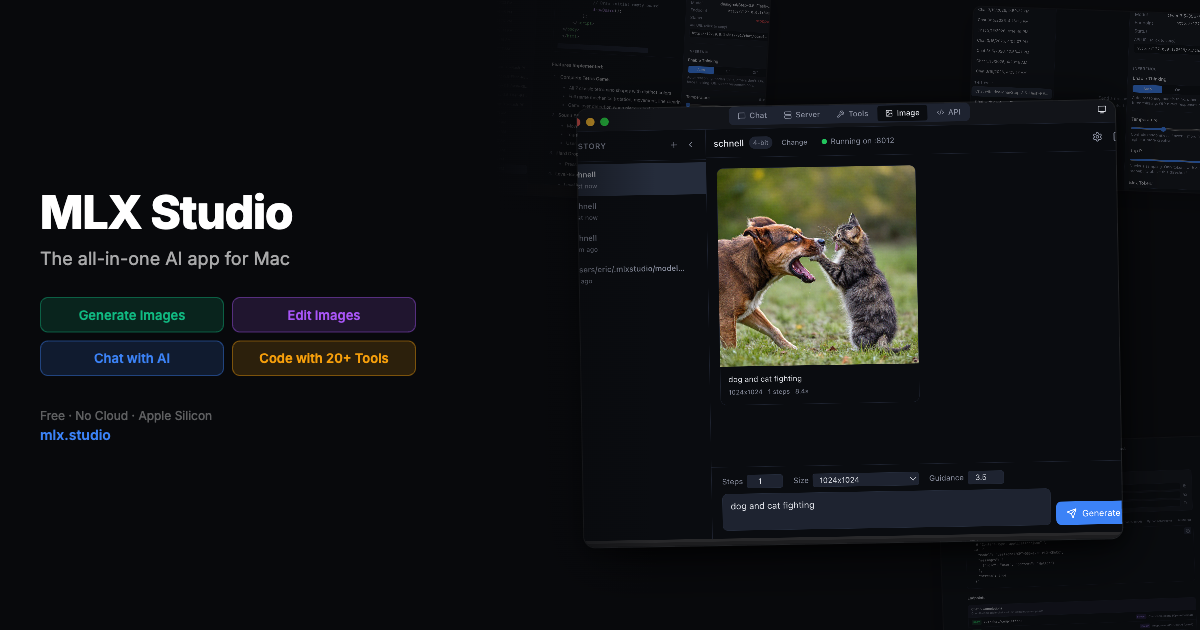Click the generated dog and cat image

pos(817,266)
